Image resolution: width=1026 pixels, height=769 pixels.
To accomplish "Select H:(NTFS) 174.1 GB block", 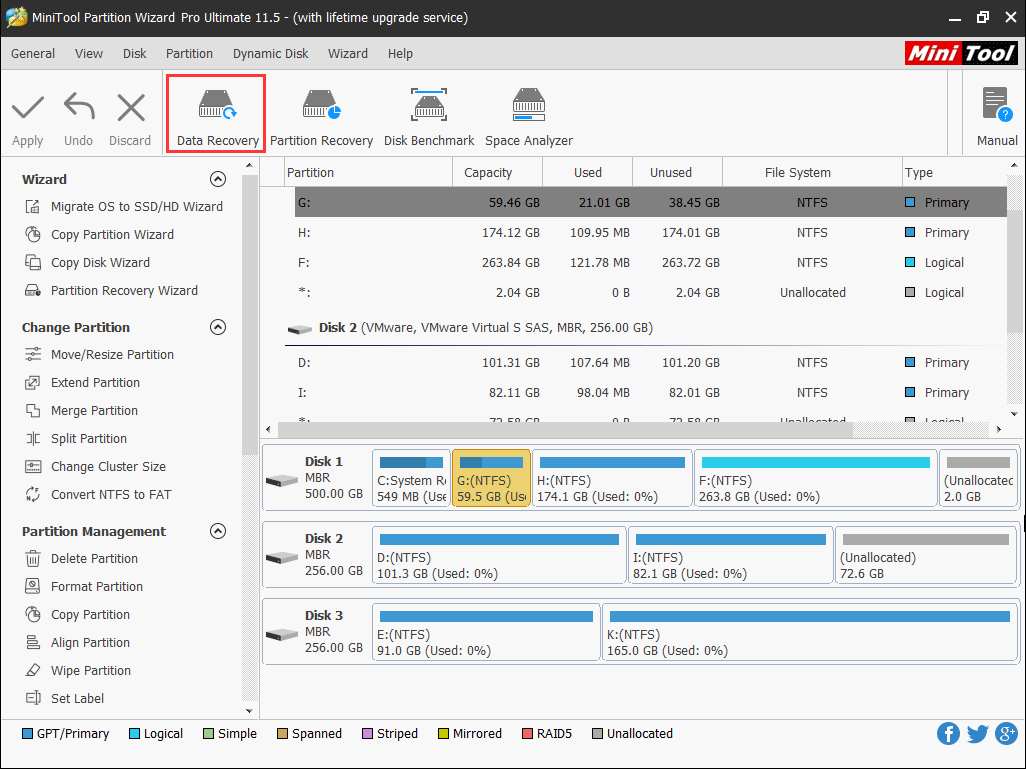I will pos(612,478).
